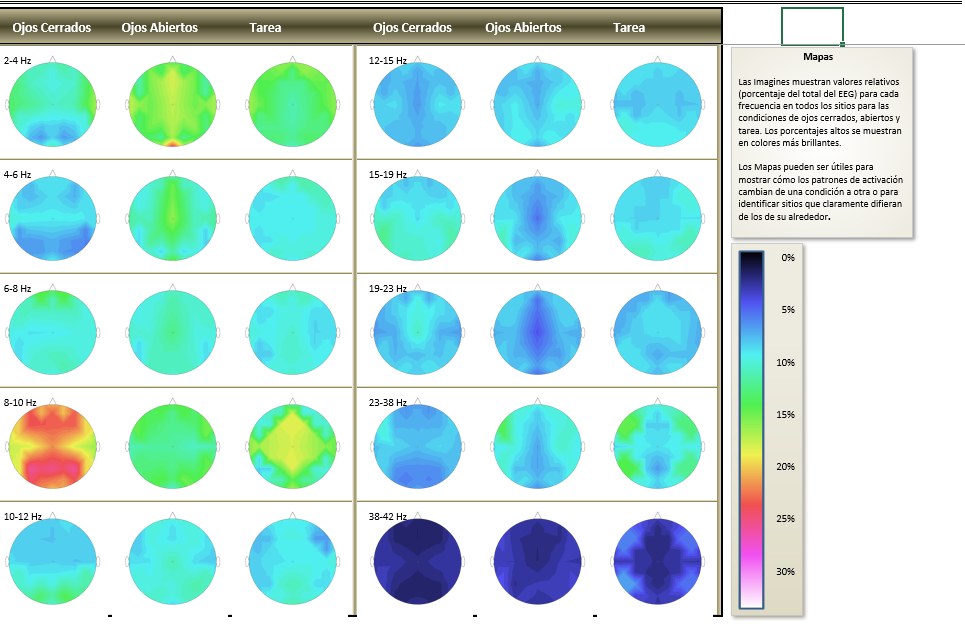Click the 12-15 Hz Ojos Cerrados map
The image size is (965, 629).
tap(417, 104)
